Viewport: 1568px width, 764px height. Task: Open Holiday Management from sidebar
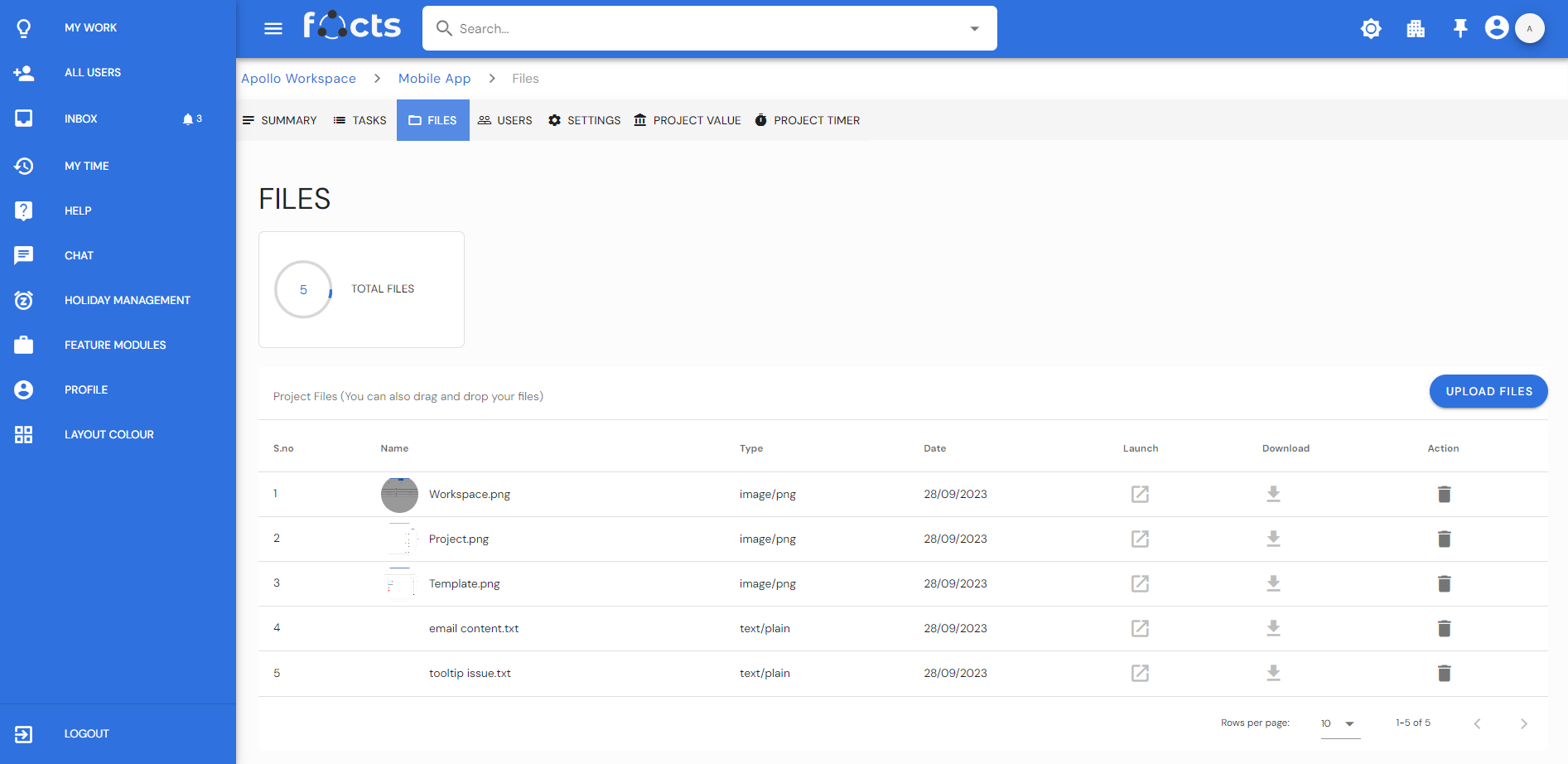pyautogui.click(x=127, y=300)
